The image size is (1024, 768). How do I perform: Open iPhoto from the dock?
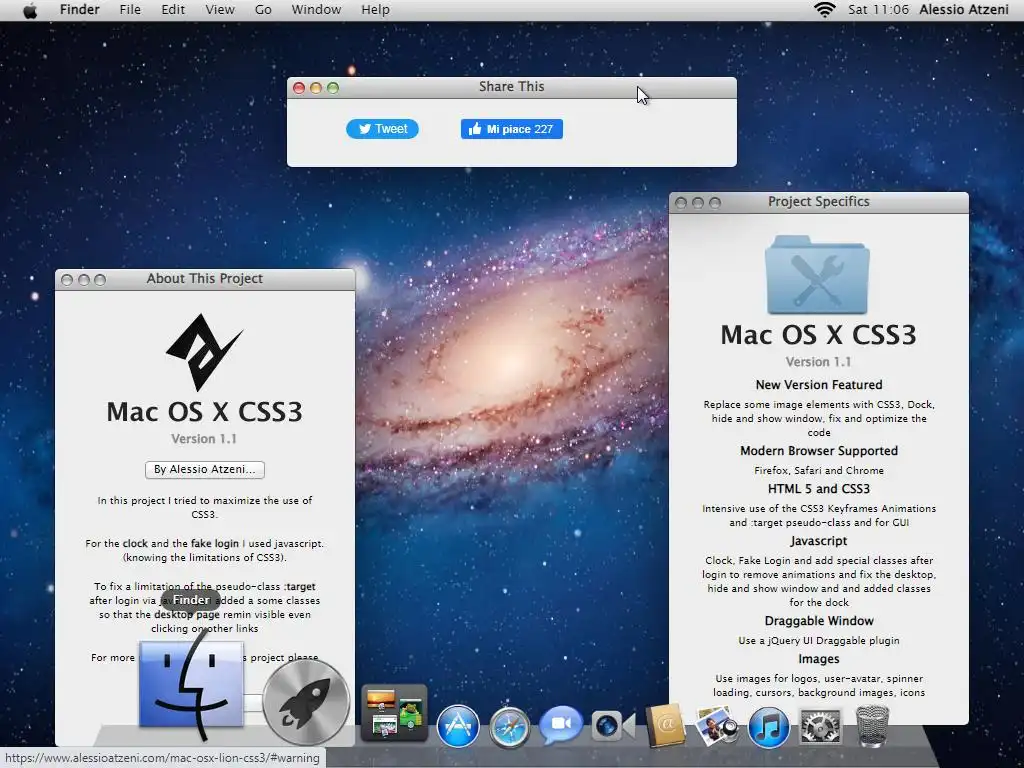716,726
